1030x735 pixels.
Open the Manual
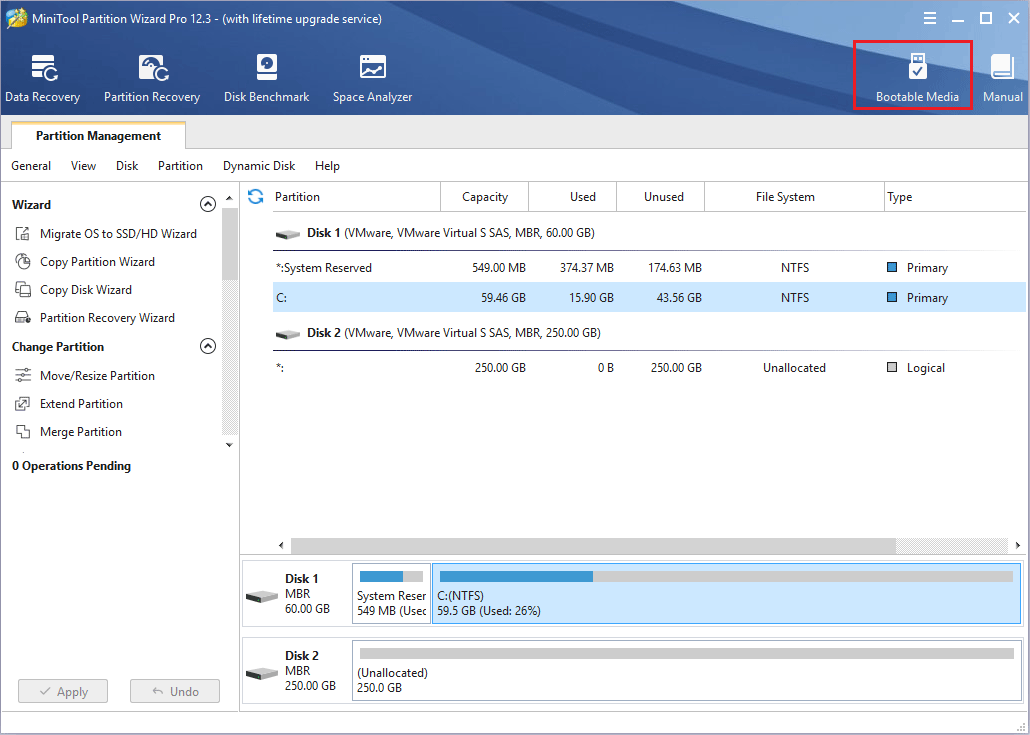click(1002, 79)
